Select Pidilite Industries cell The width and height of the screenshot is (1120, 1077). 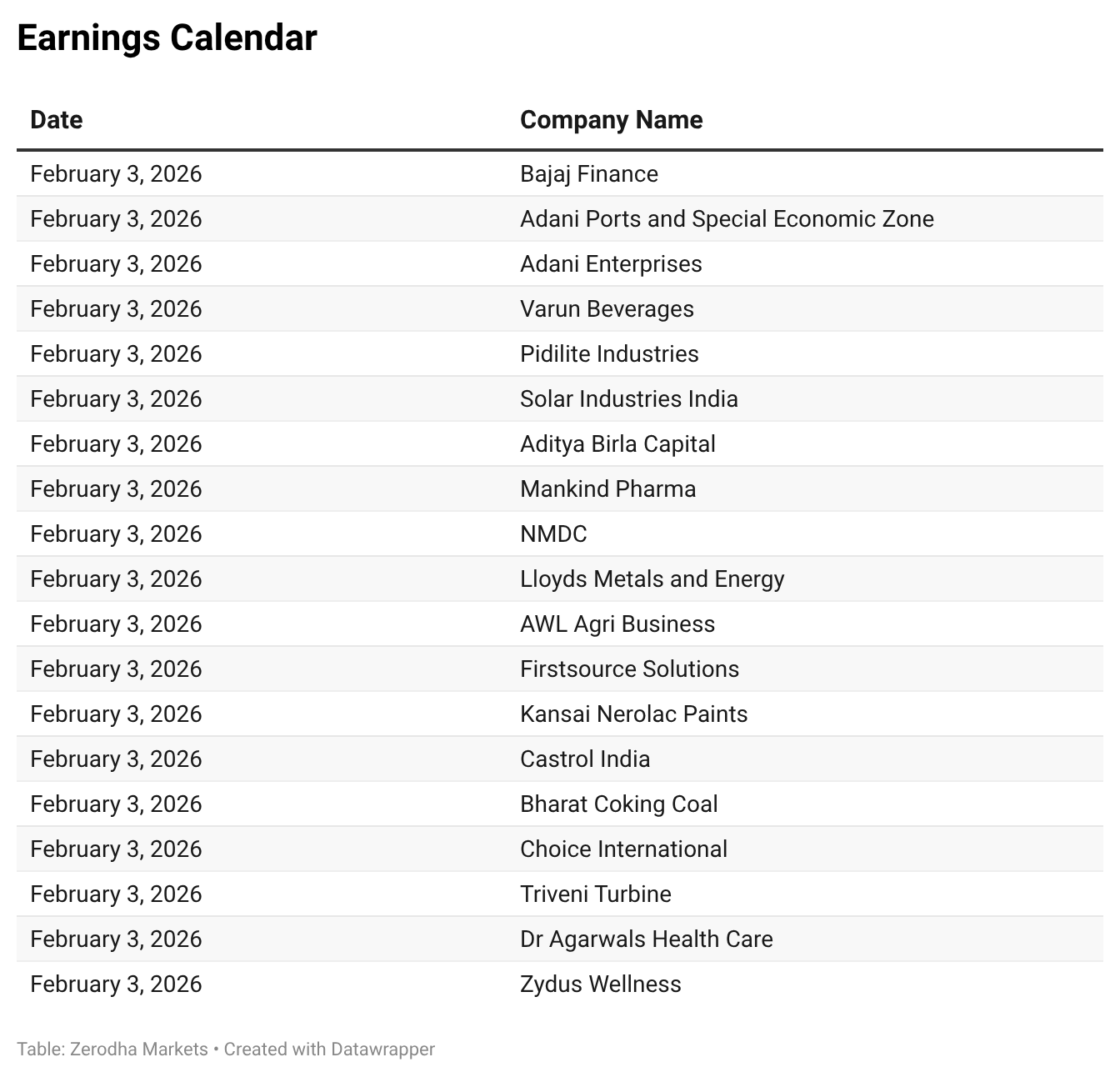[609, 353]
